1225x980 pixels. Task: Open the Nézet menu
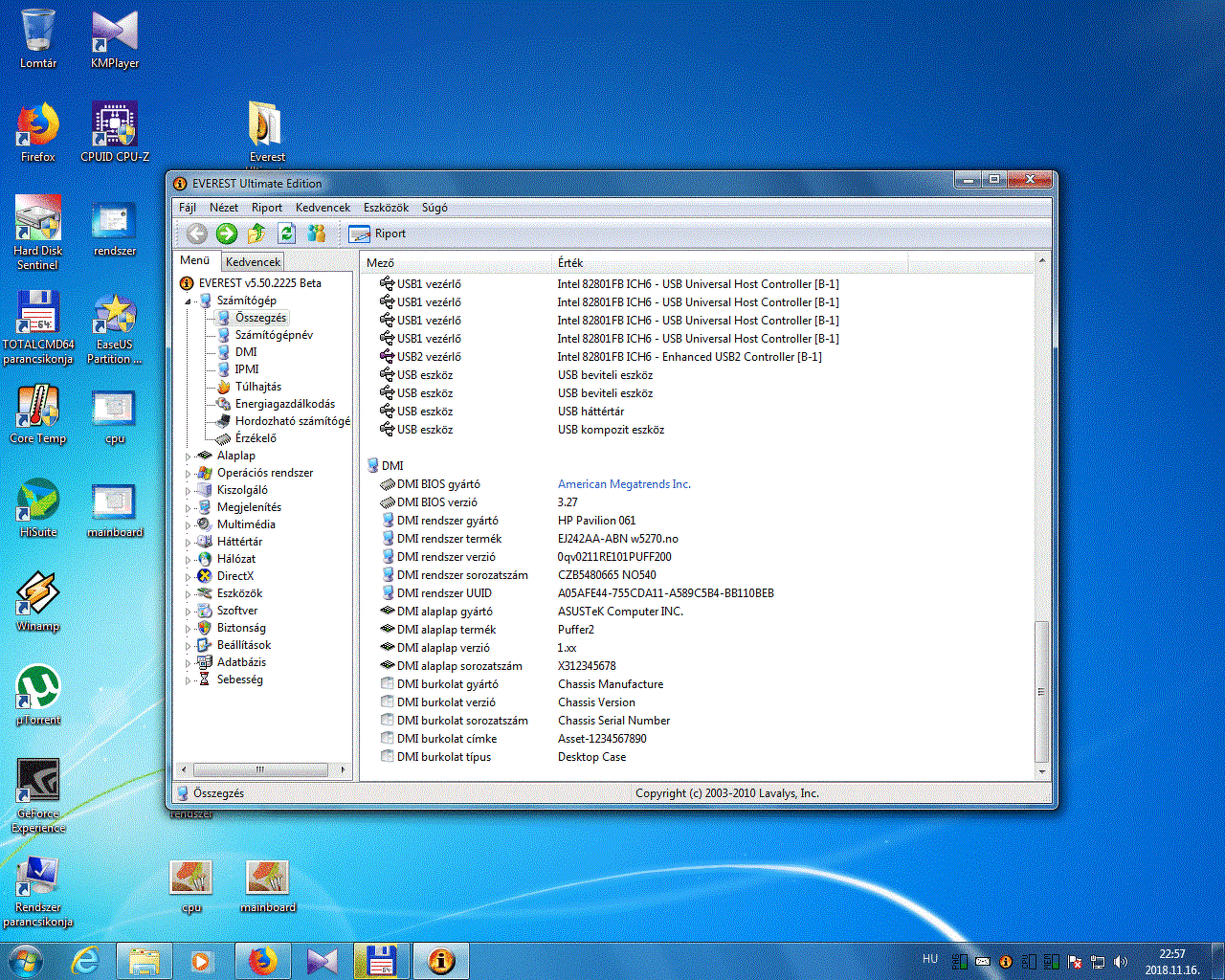tap(224, 208)
